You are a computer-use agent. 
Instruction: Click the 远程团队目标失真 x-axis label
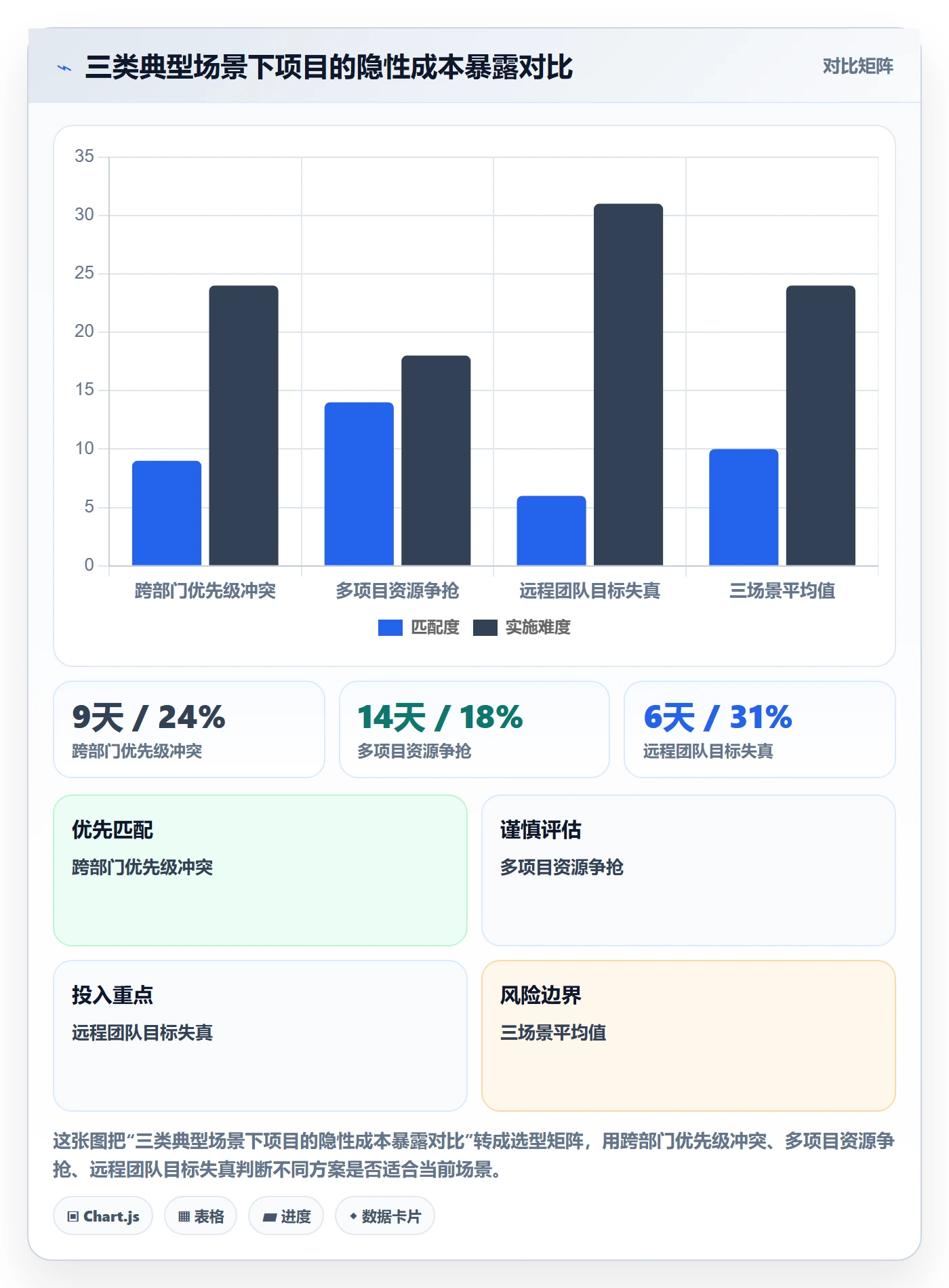coord(590,591)
